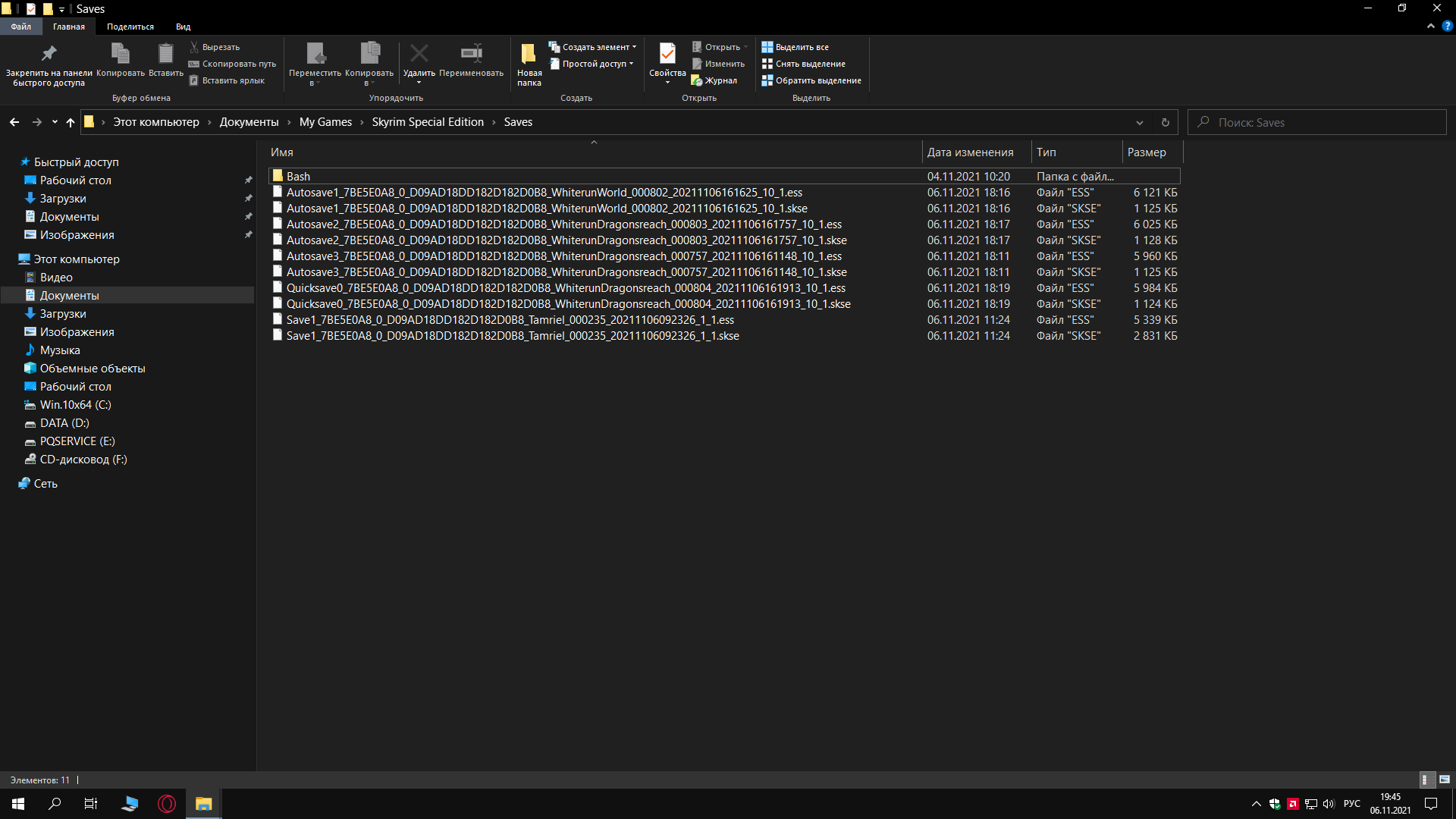Open the Properties checkmark icon
Screen dimensions: 1456x819
[x=667, y=54]
